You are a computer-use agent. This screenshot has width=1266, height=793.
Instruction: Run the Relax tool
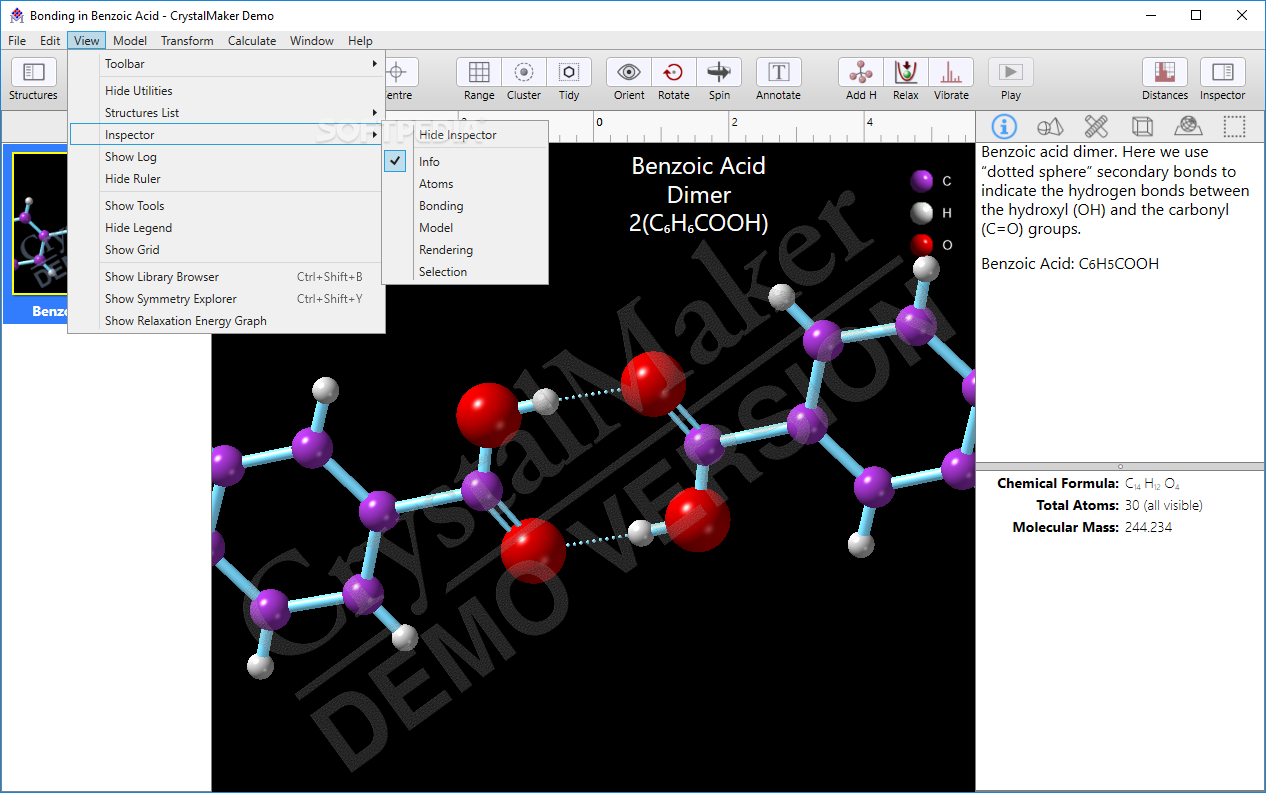(x=906, y=80)
